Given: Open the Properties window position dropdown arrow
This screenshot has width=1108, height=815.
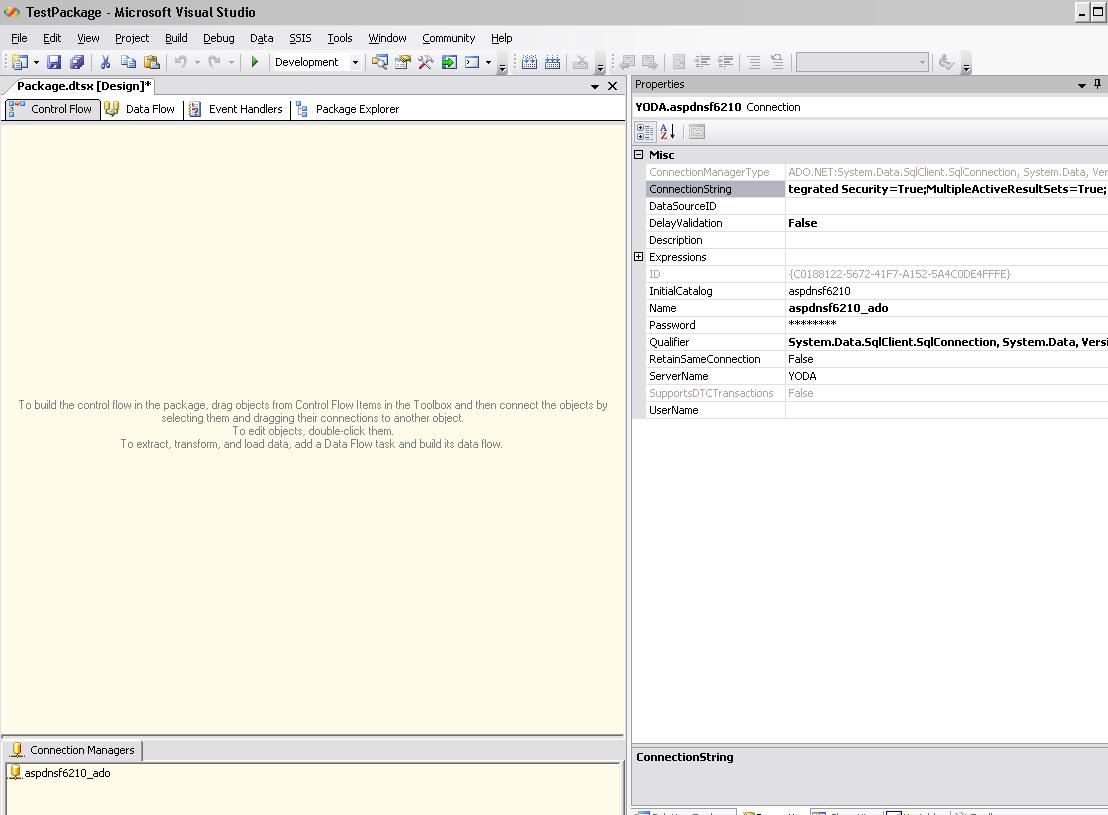Looking at the screenshot, I should pyautogui.click(x=1081, y=85).
